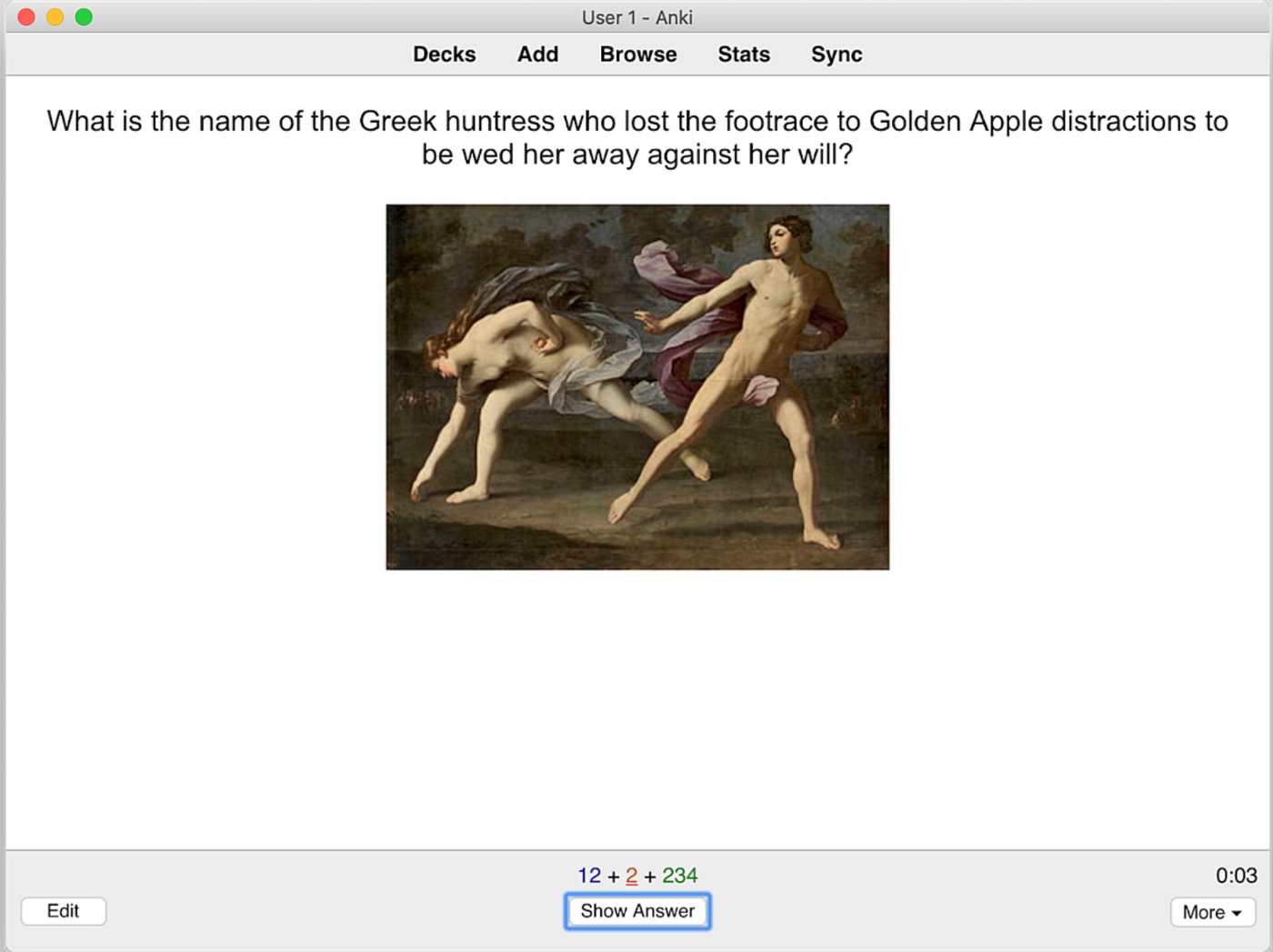The width and height of the screenshot is (1273, 952).
Task: Click the blue new cards count 12
Action: [x=589, y=876]
